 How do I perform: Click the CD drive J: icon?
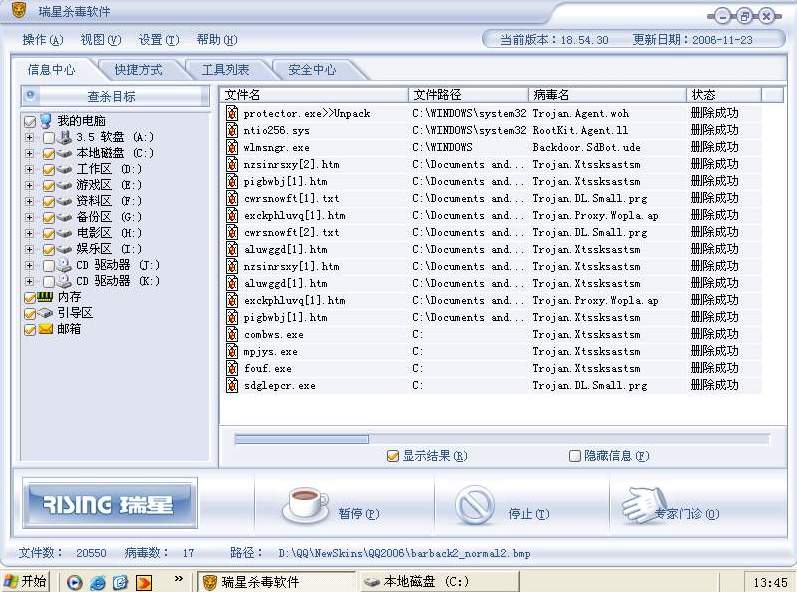[65, 265]
